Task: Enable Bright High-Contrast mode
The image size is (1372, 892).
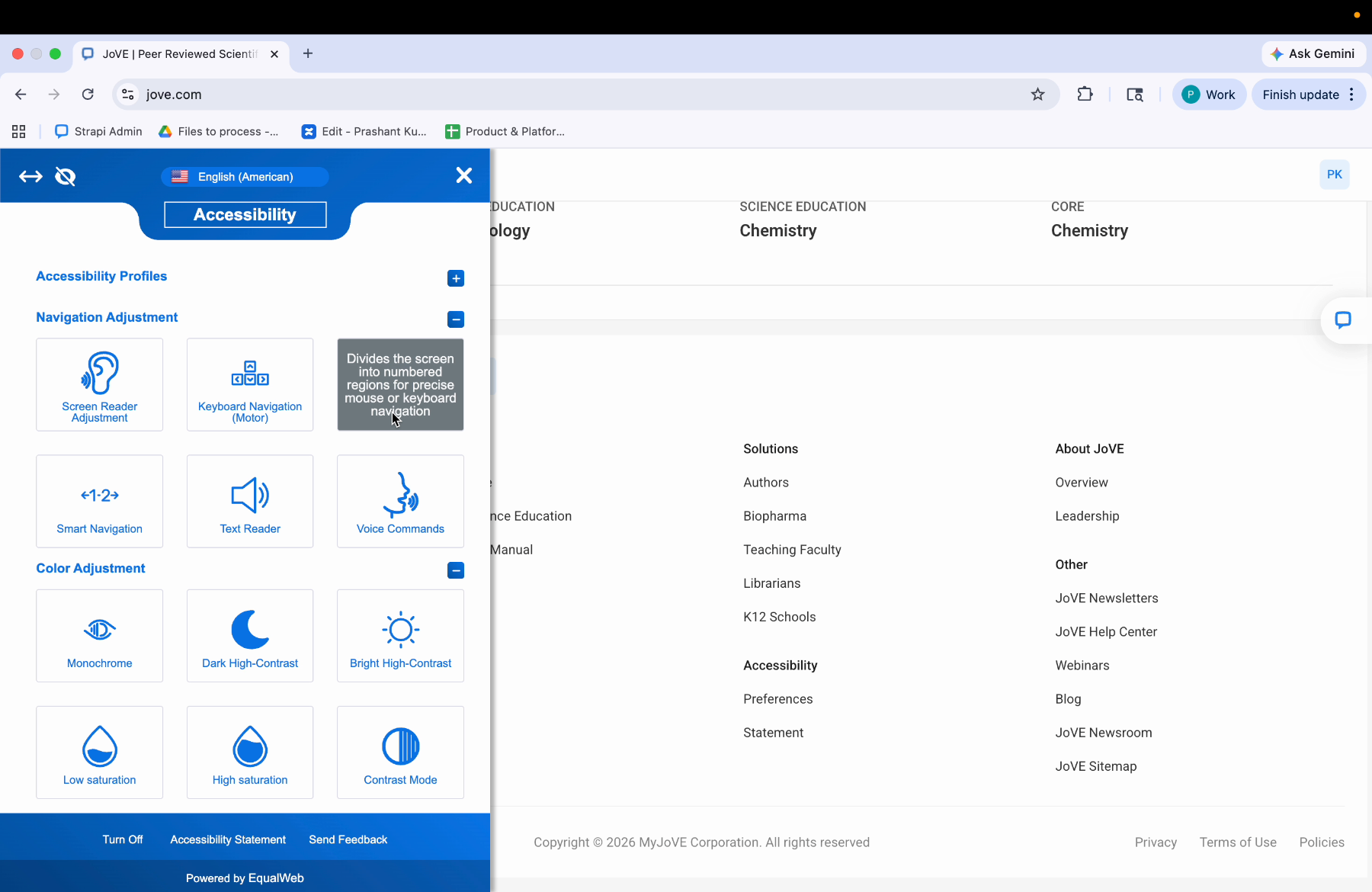Action: point(400,636)
